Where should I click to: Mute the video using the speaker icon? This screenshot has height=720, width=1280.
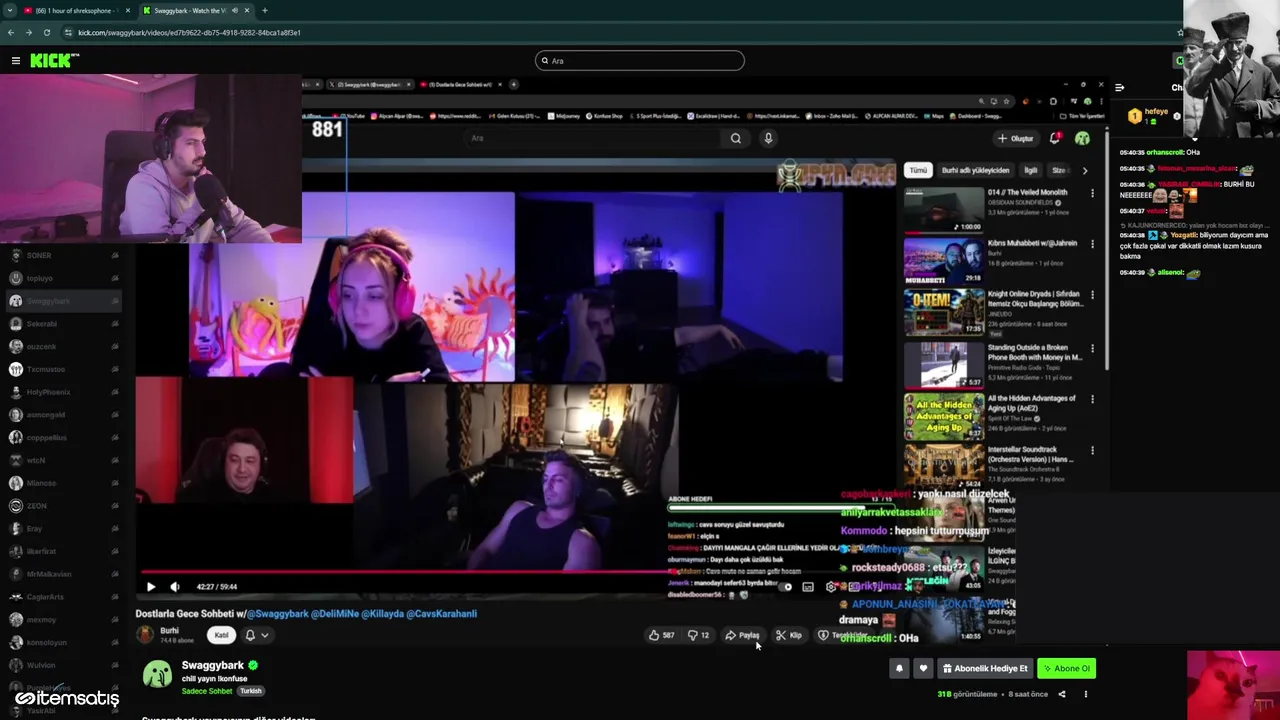pyautogui.click(x=175, y=587)
